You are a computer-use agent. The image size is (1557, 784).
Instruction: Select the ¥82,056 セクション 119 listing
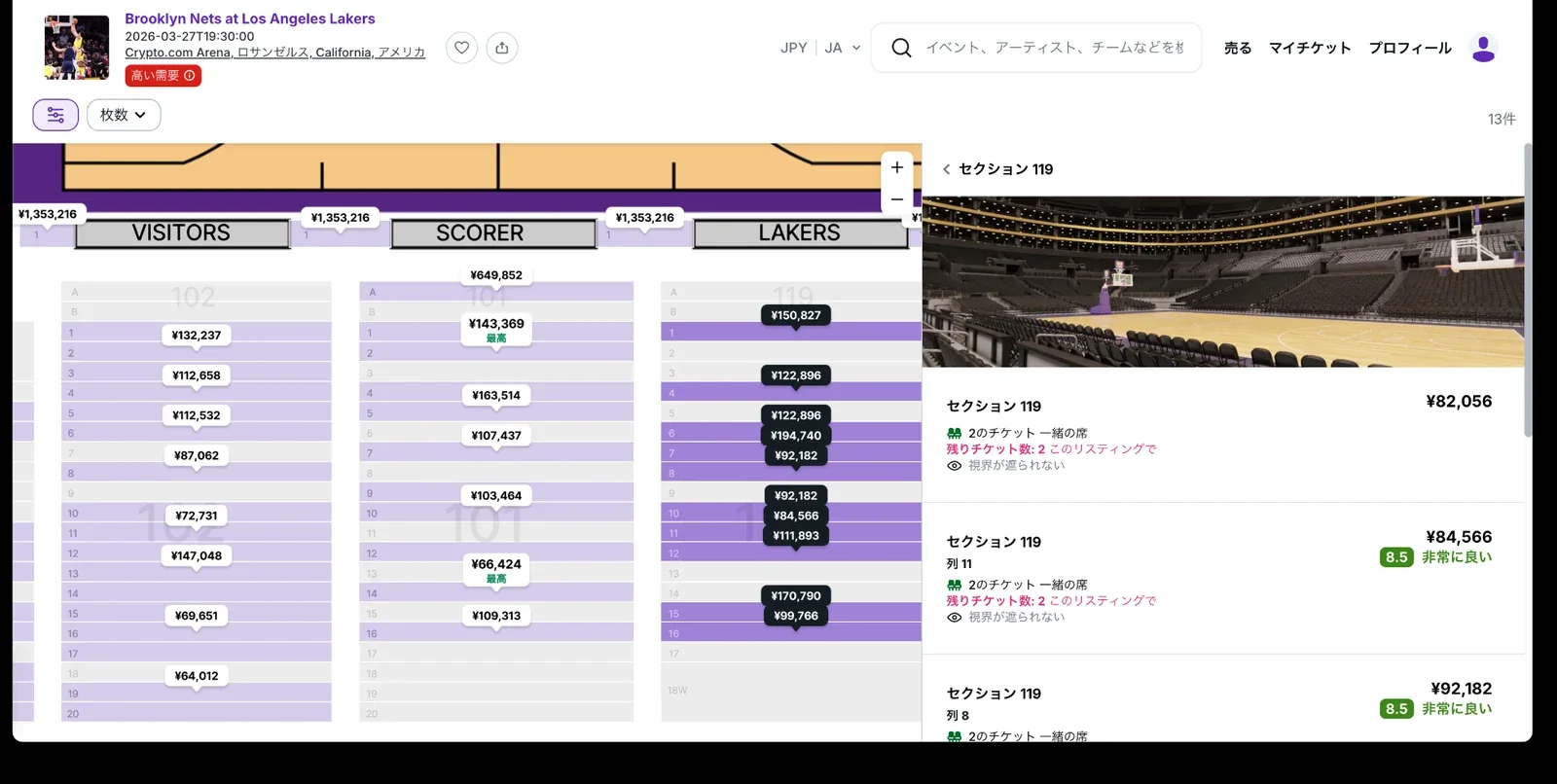tap(1223, 434)
